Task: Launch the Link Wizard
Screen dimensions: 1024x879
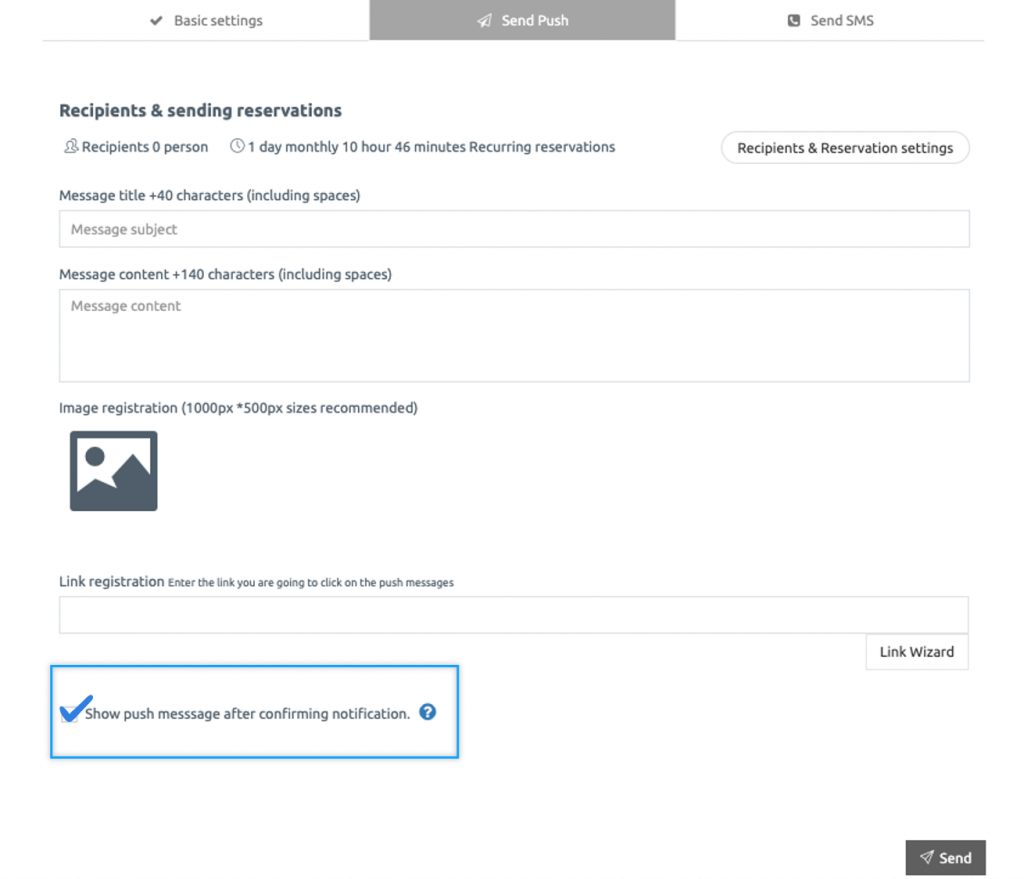Action: pos(916,651)
